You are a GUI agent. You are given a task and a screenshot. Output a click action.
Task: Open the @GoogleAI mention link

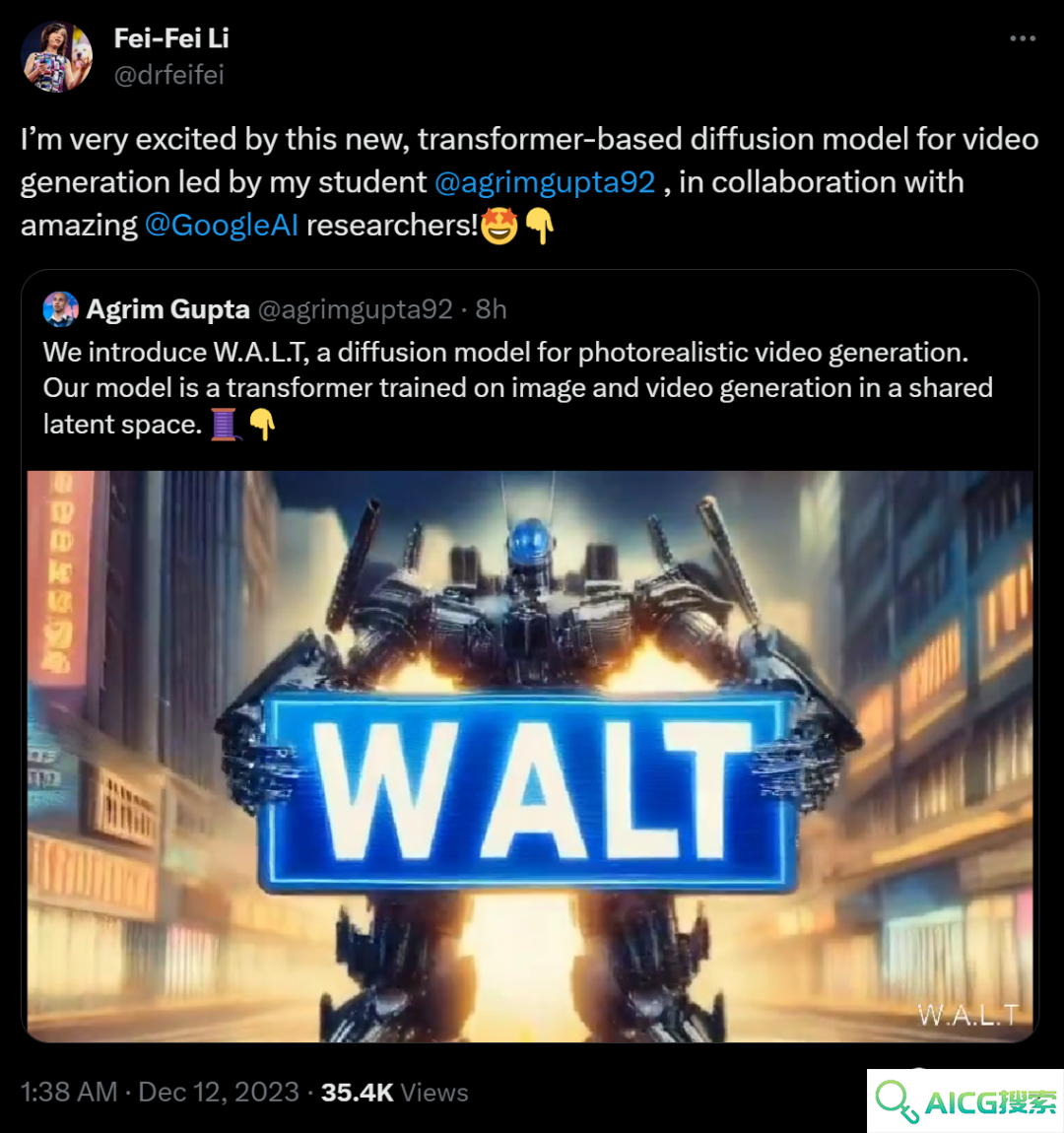tap(221, 226)
